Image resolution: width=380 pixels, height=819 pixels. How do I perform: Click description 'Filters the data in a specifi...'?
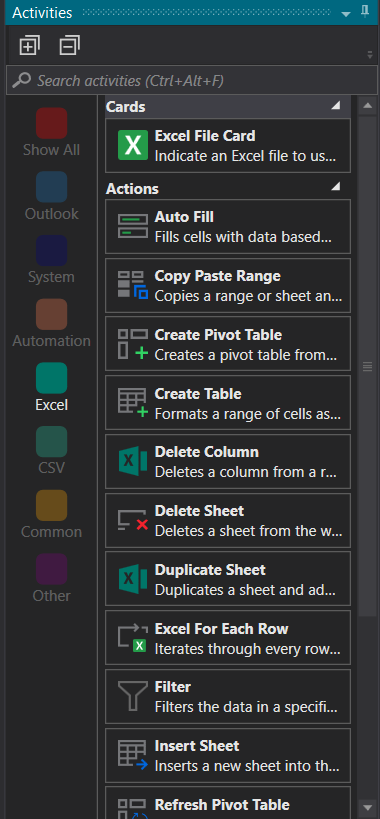coord(246,707)
